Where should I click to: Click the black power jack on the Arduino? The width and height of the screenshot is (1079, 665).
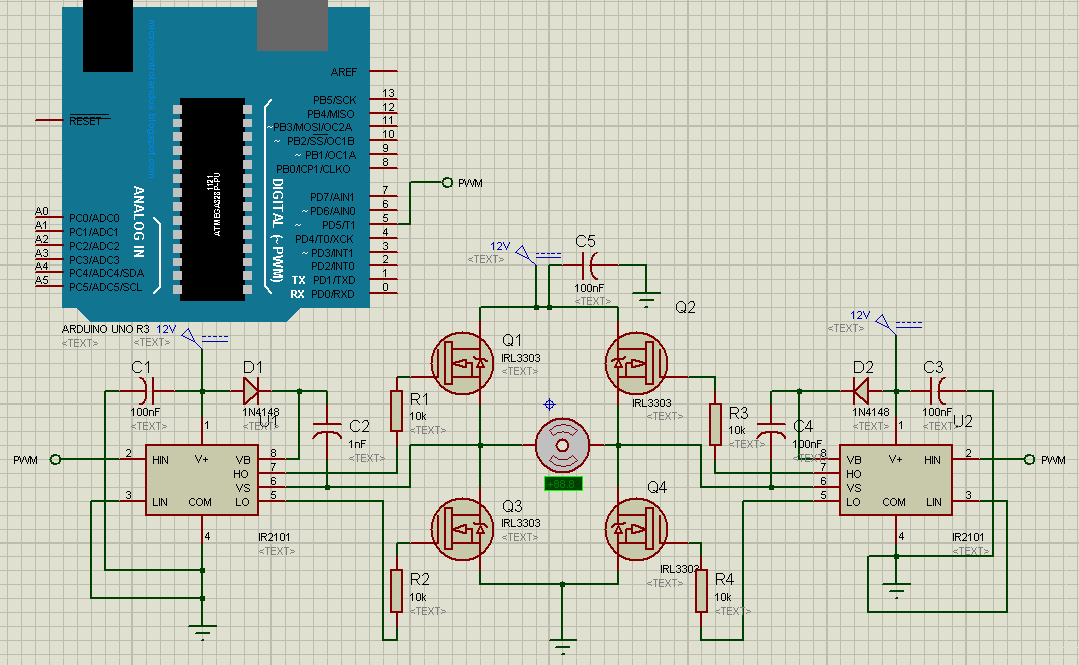click(108, 36)
